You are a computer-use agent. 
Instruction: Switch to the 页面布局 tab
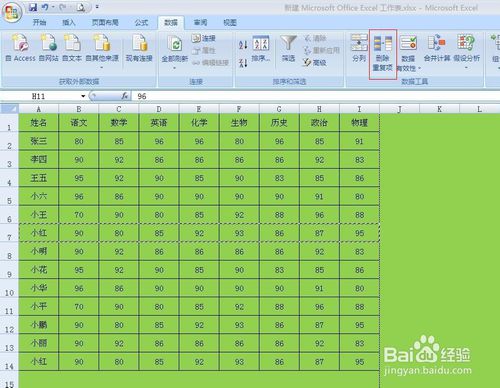105,22
